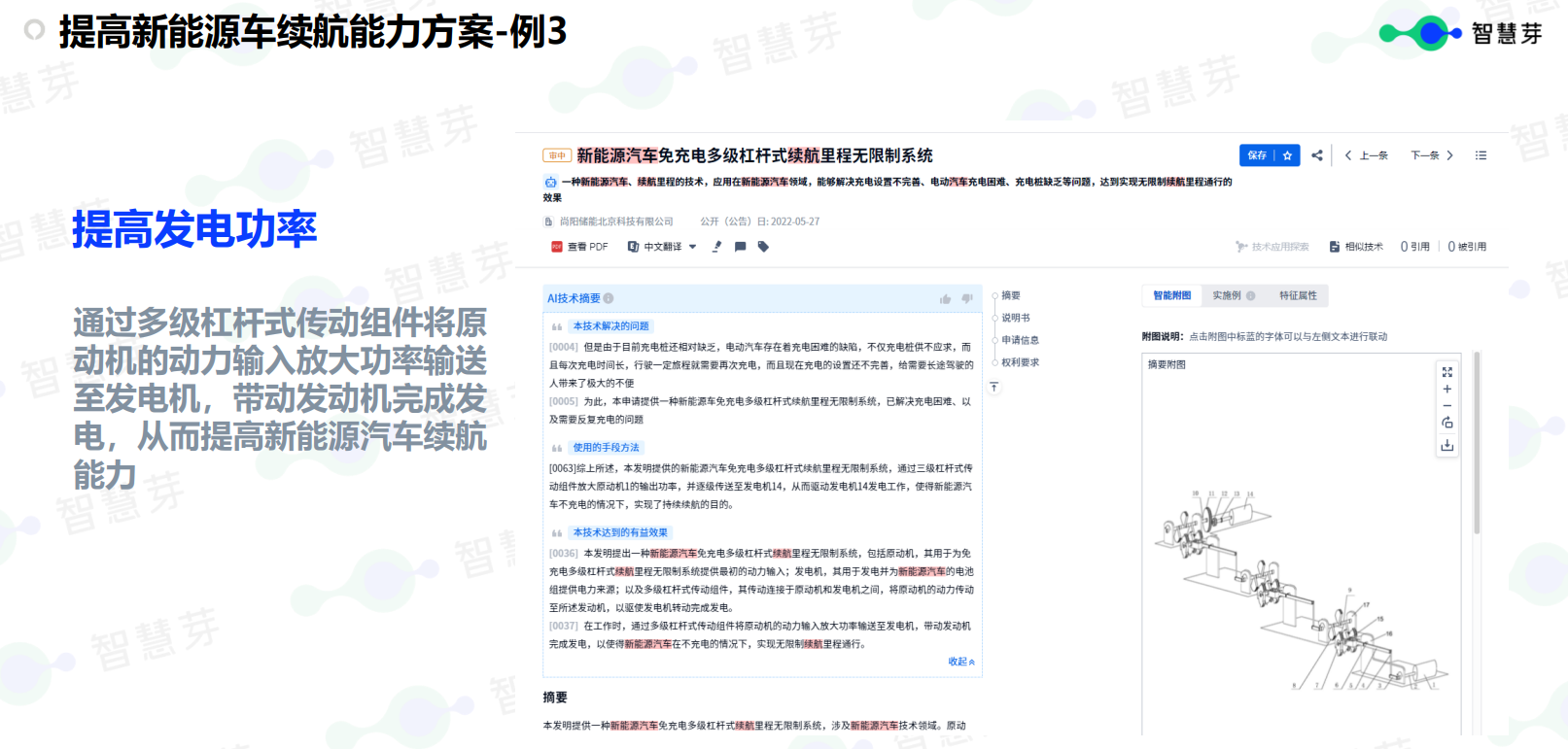1568x749 pixels.
Task: Switch to the 特征属性 tab
Action: 1297,295
